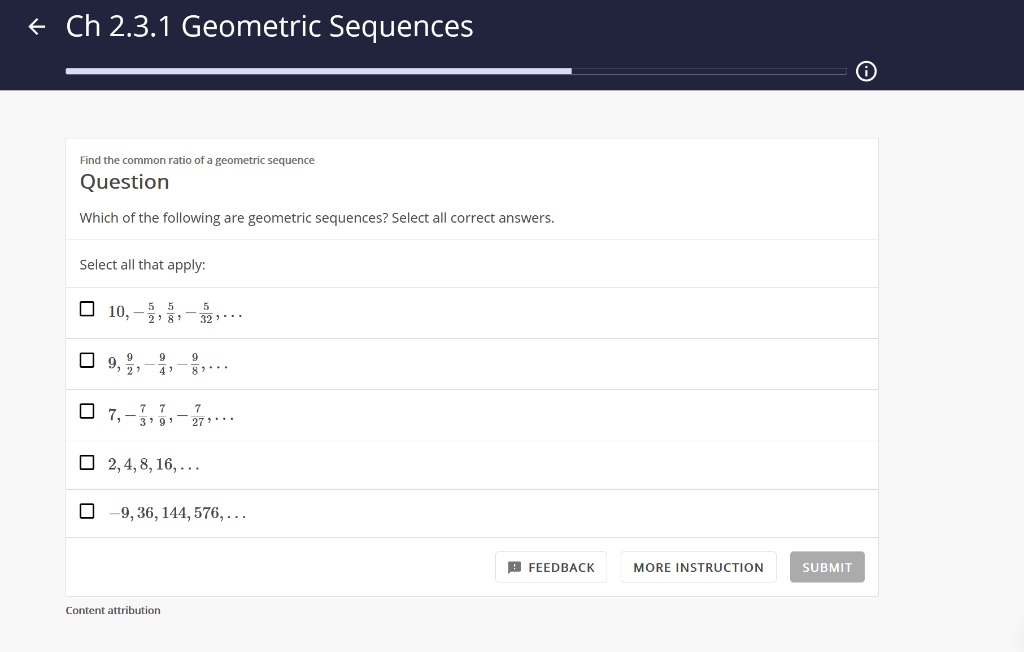Submit the answer
This screenshot has height=652, width=1024.
[x=827, y=567]
